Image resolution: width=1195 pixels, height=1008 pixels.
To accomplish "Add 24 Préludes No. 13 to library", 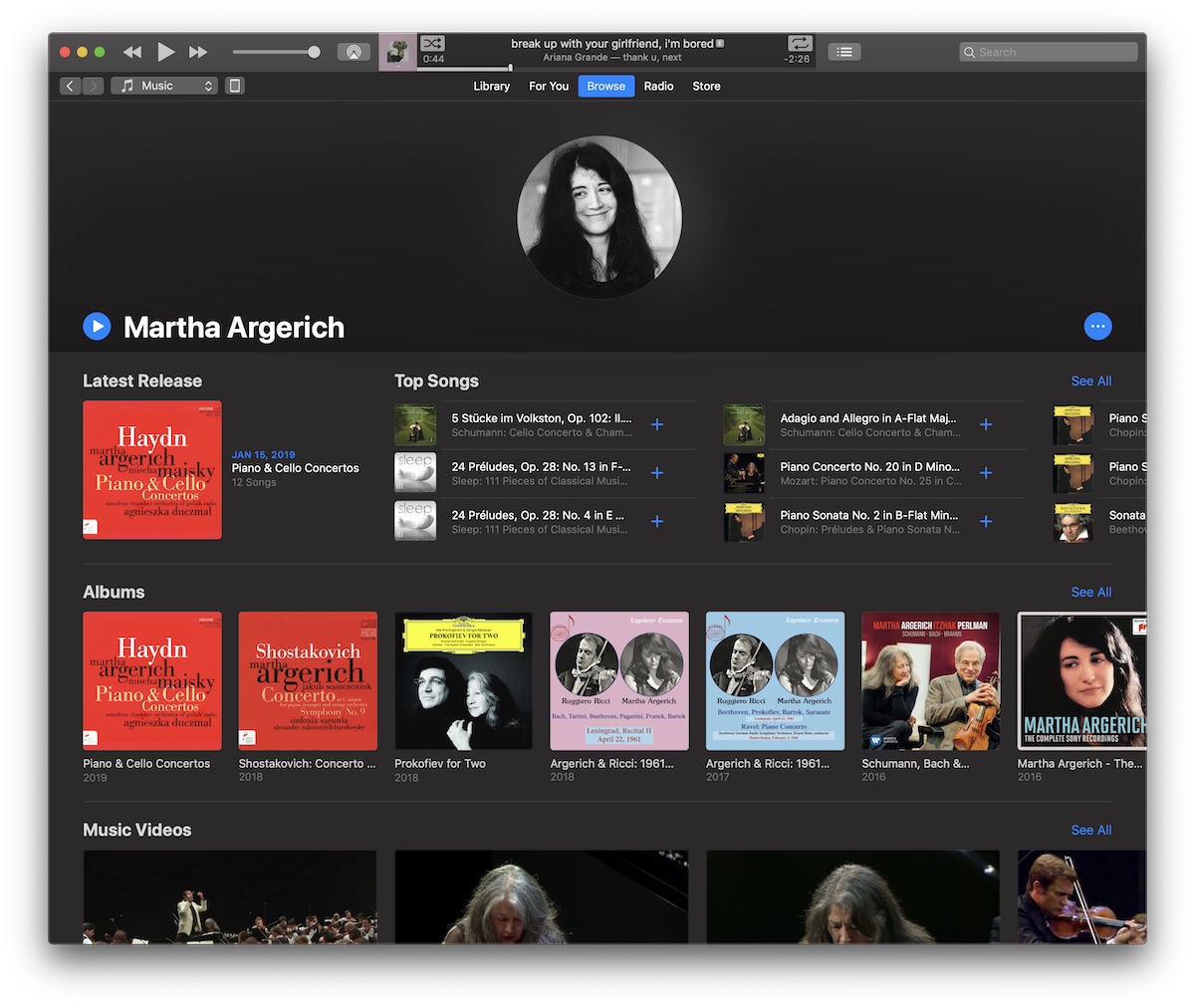I will (657, 473).
